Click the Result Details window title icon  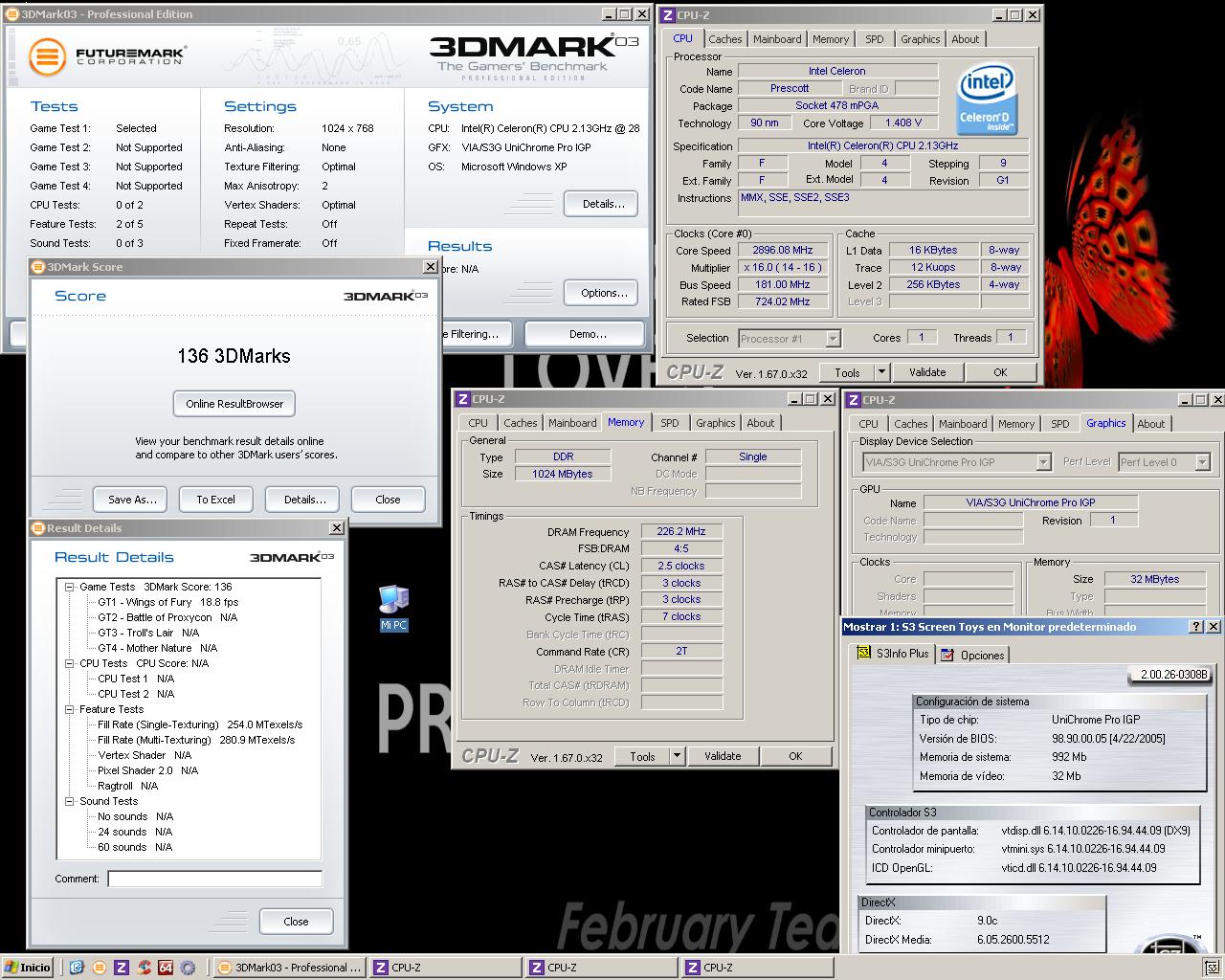coord(38,528)
